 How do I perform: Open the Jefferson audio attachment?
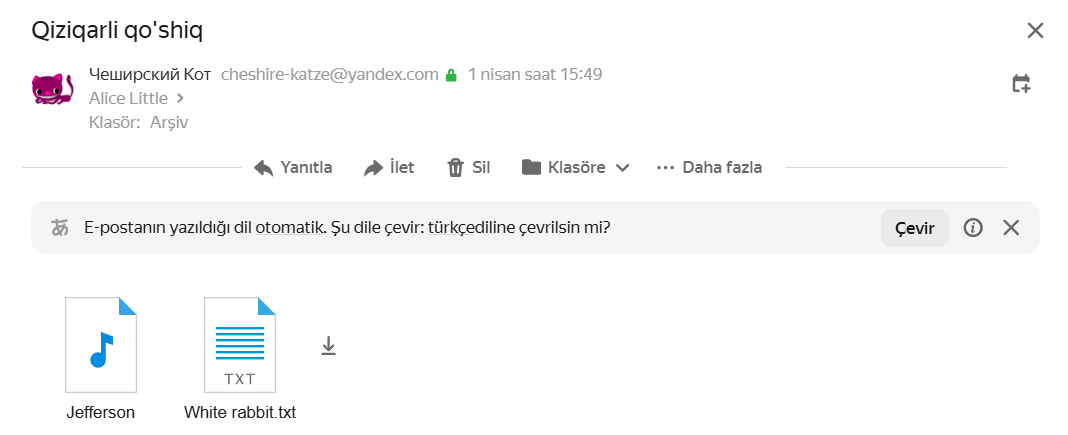(x=100, y=345)
